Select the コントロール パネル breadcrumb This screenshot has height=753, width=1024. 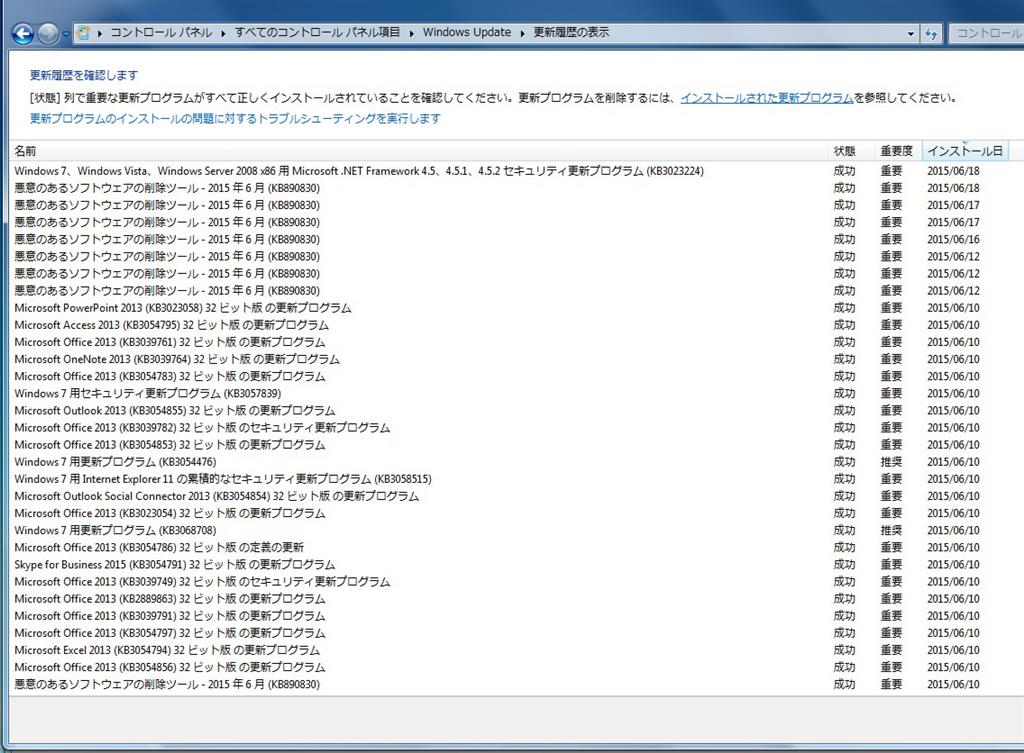(x=161, y=32)
